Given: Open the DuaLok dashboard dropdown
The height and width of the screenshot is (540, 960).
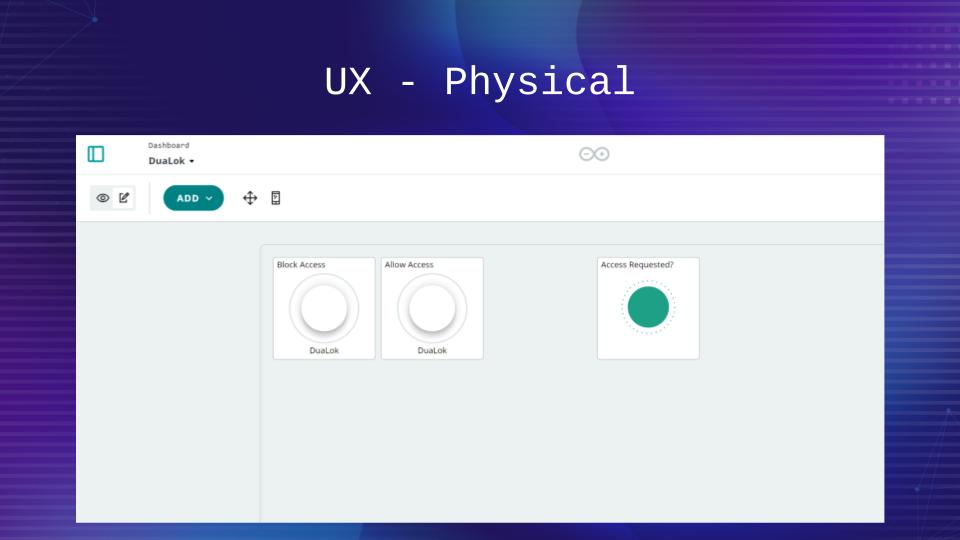Looking at the screenshot, I should click(x=171, y=161).
